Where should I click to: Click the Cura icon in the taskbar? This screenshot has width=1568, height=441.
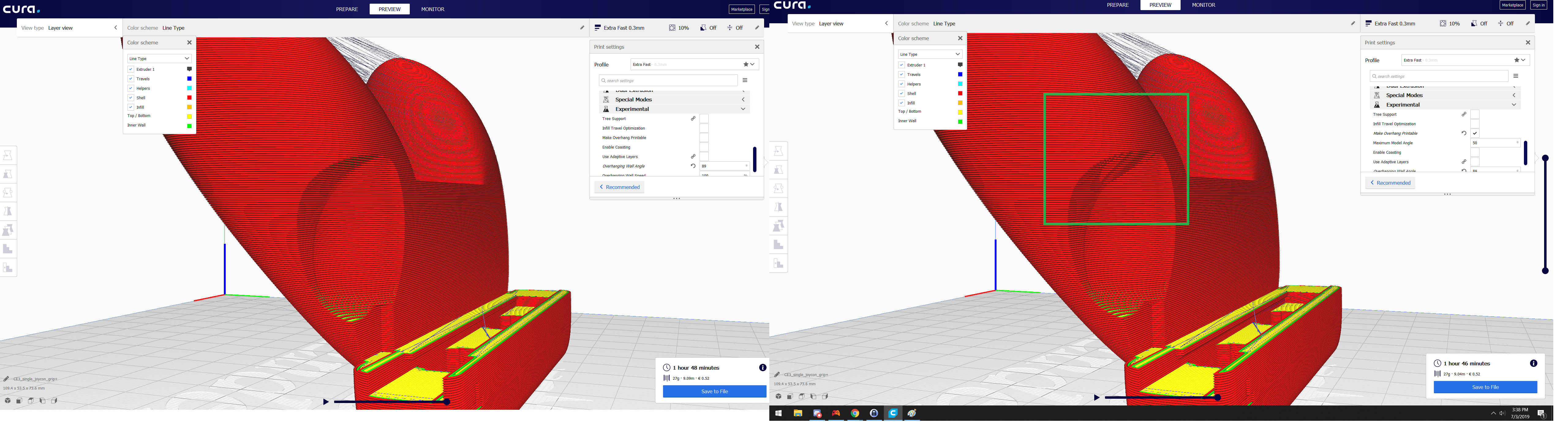pyautogui.click(x=893, y=413)
